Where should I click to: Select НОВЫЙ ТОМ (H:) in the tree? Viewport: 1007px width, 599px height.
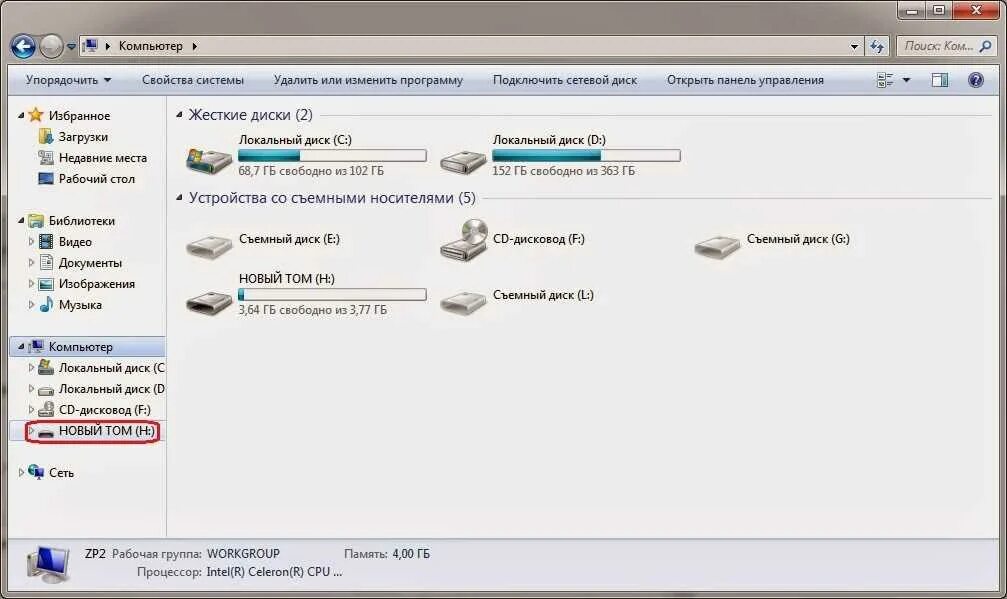tap(107, 431)
